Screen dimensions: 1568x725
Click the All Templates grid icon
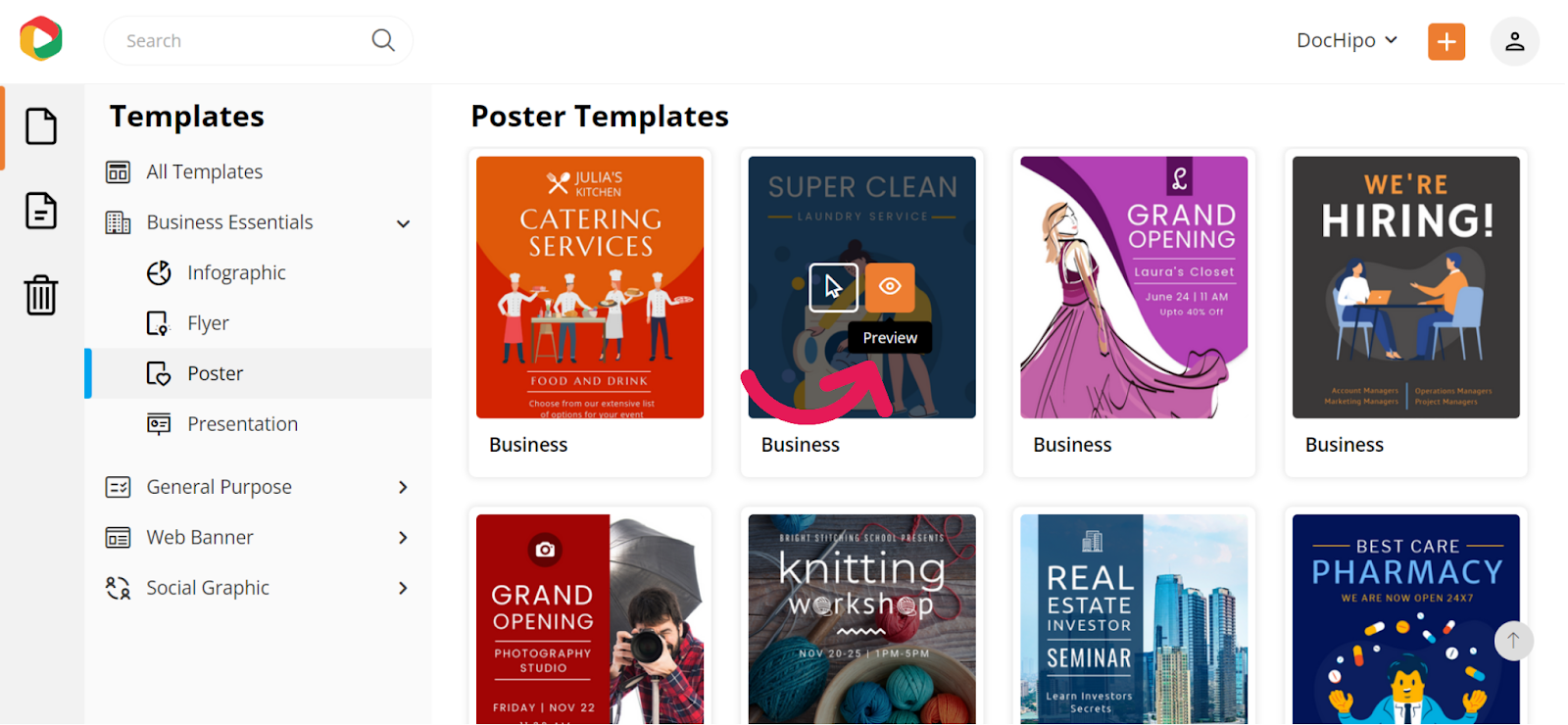click(118, 172)
